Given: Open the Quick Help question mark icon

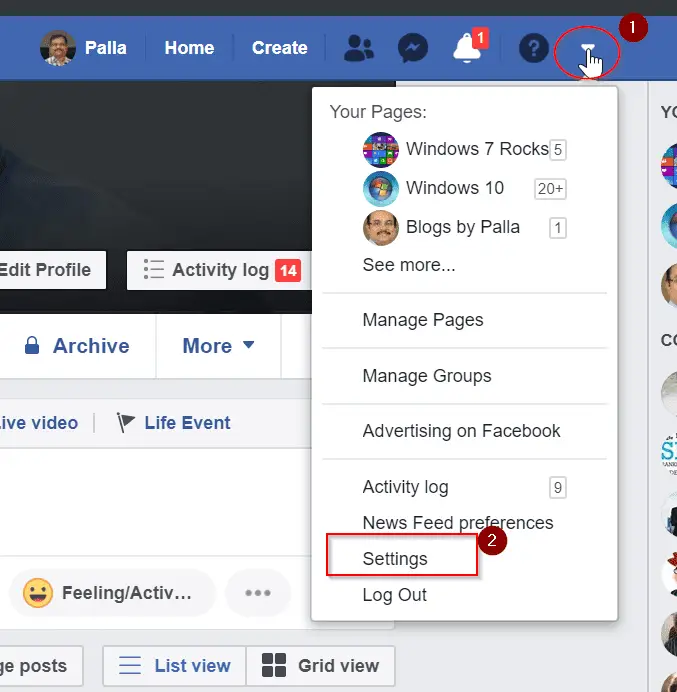Looking at the screenshot, I should click(x=534, y=48).
